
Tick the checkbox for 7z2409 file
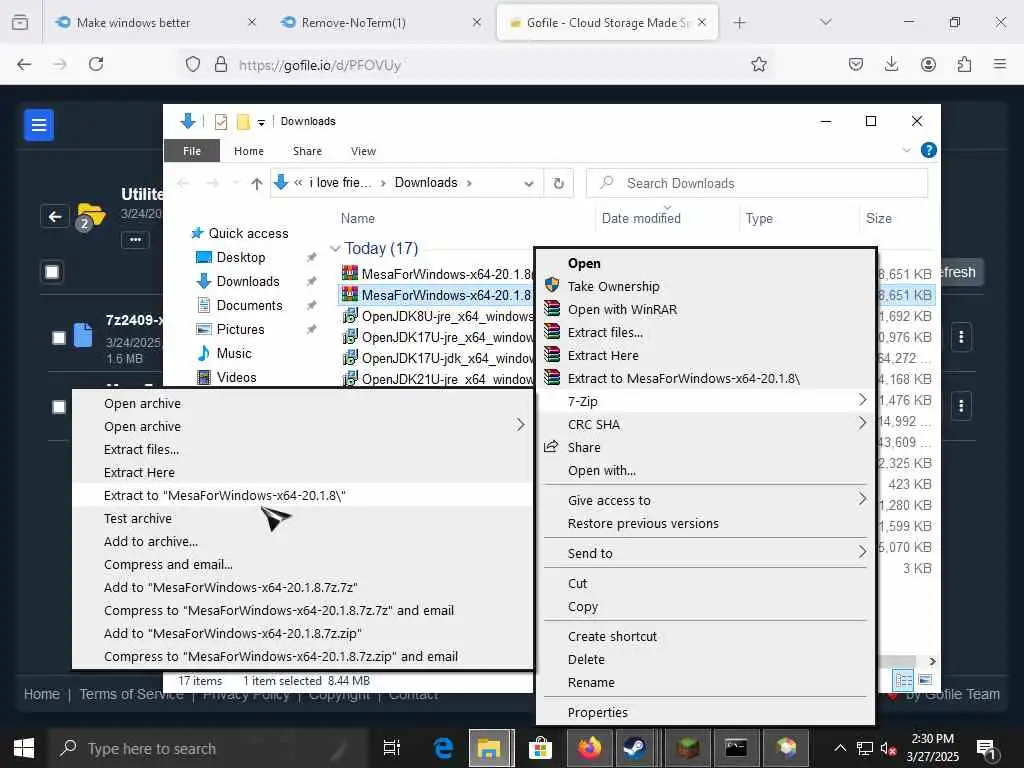[x=59, y=338]
